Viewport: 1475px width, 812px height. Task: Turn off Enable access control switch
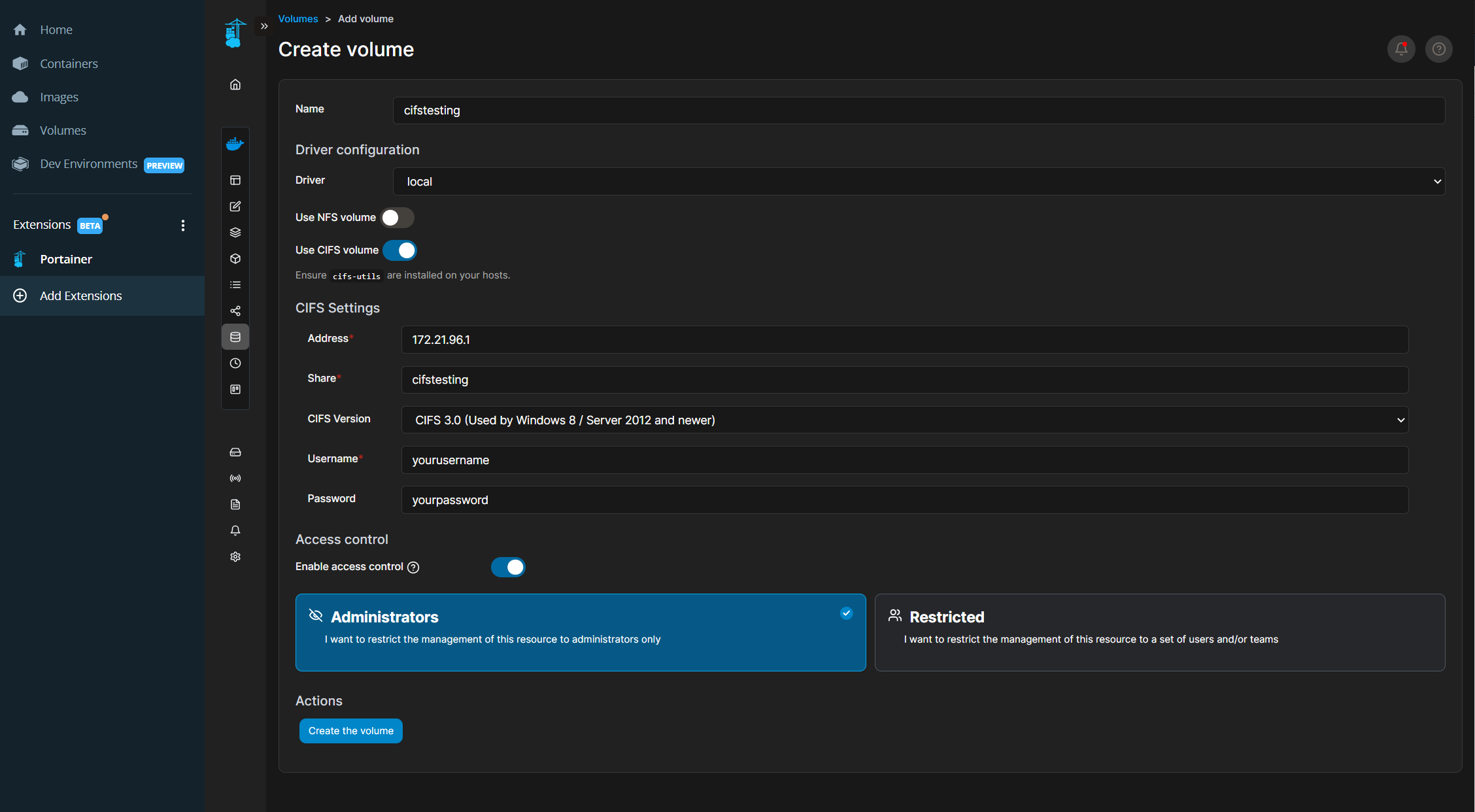coord(508,567)
